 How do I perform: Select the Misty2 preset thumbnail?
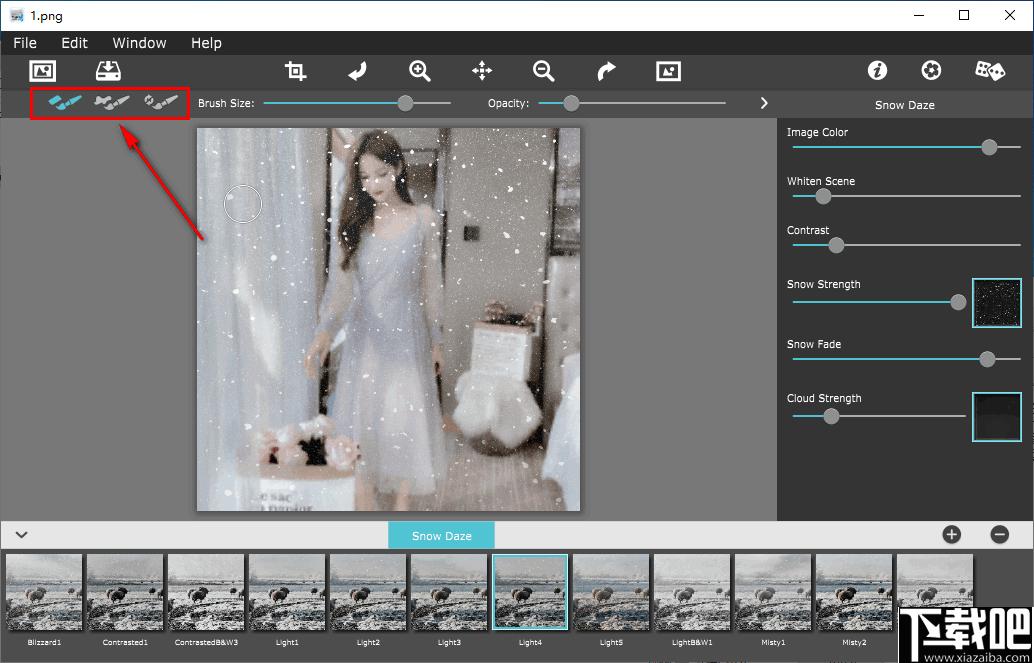click(x=854, y=592)
